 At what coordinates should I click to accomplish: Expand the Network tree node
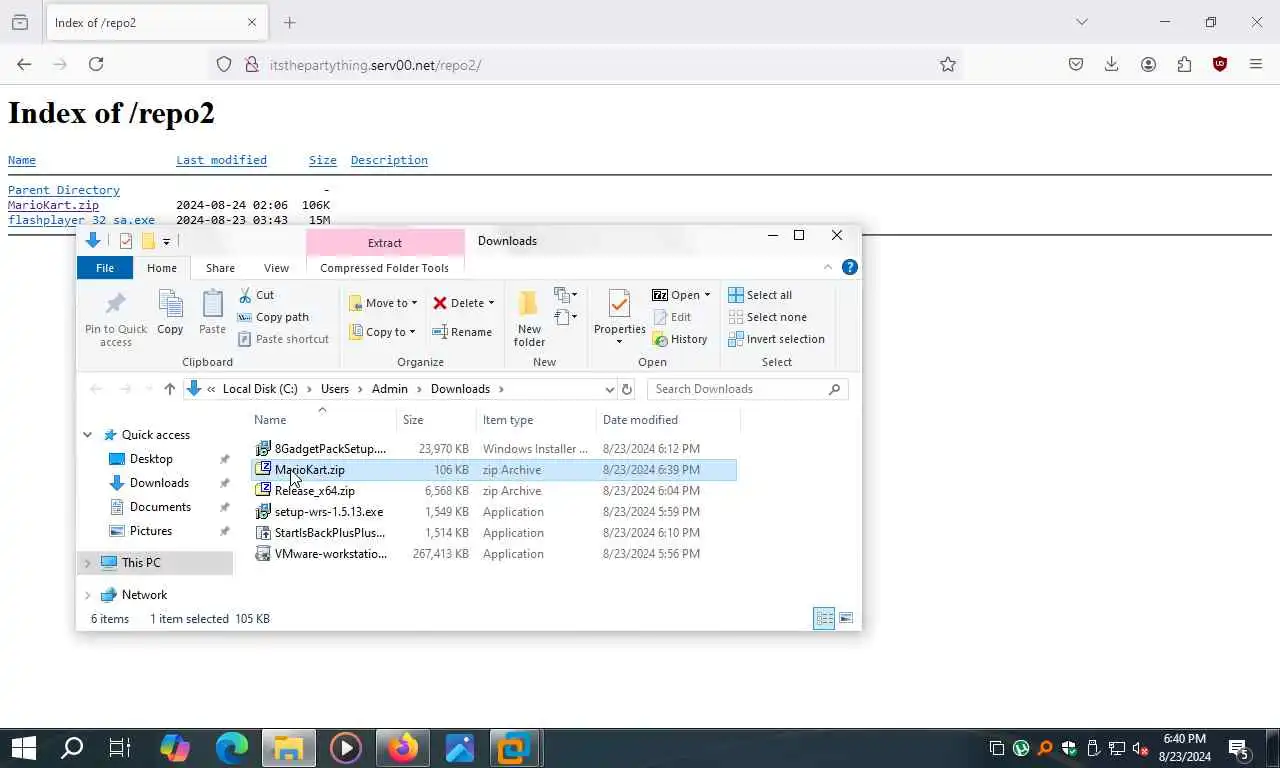(88, 595)
